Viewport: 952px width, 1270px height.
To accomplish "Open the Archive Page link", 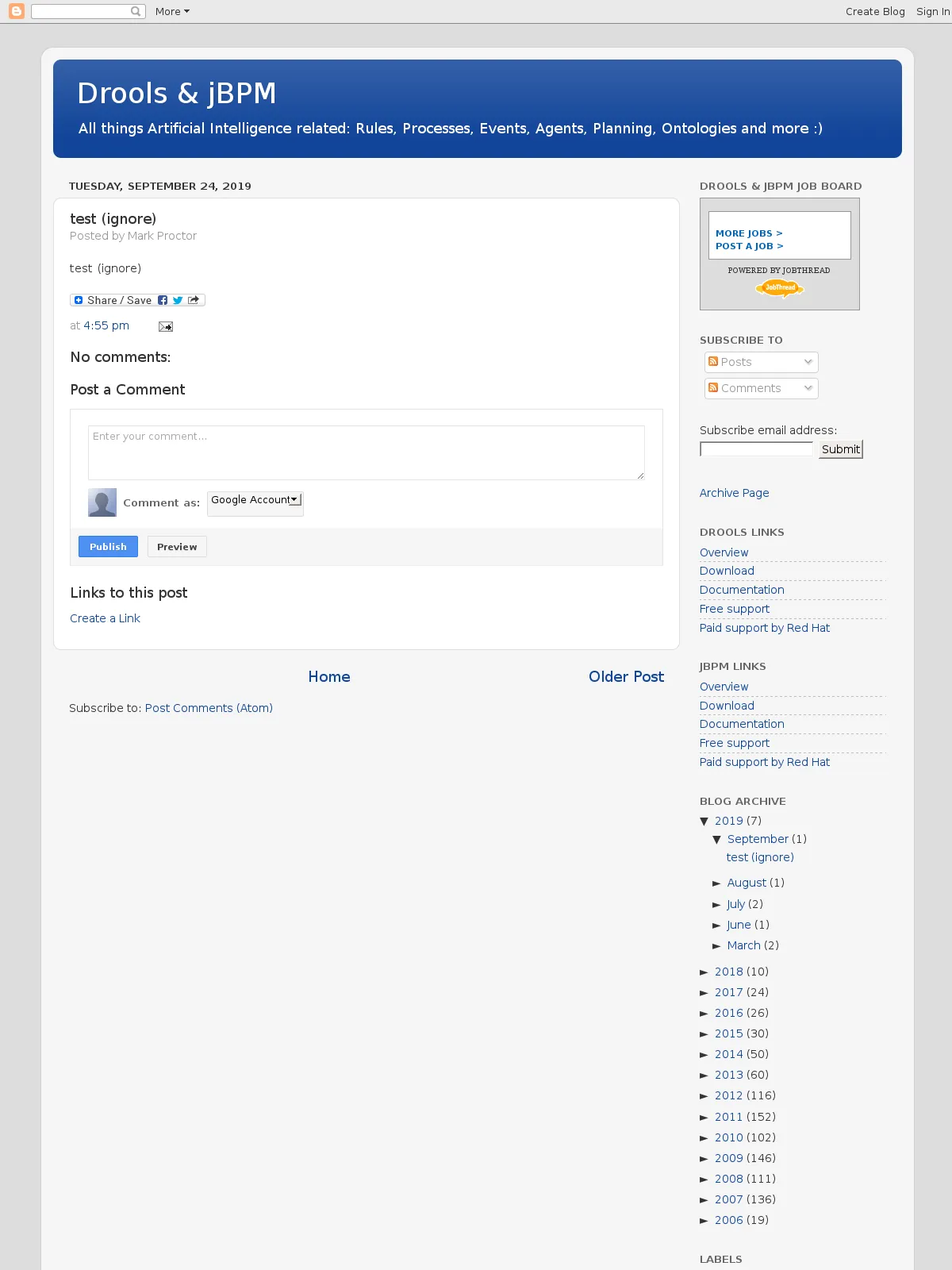I will click(x=735, y=493).
